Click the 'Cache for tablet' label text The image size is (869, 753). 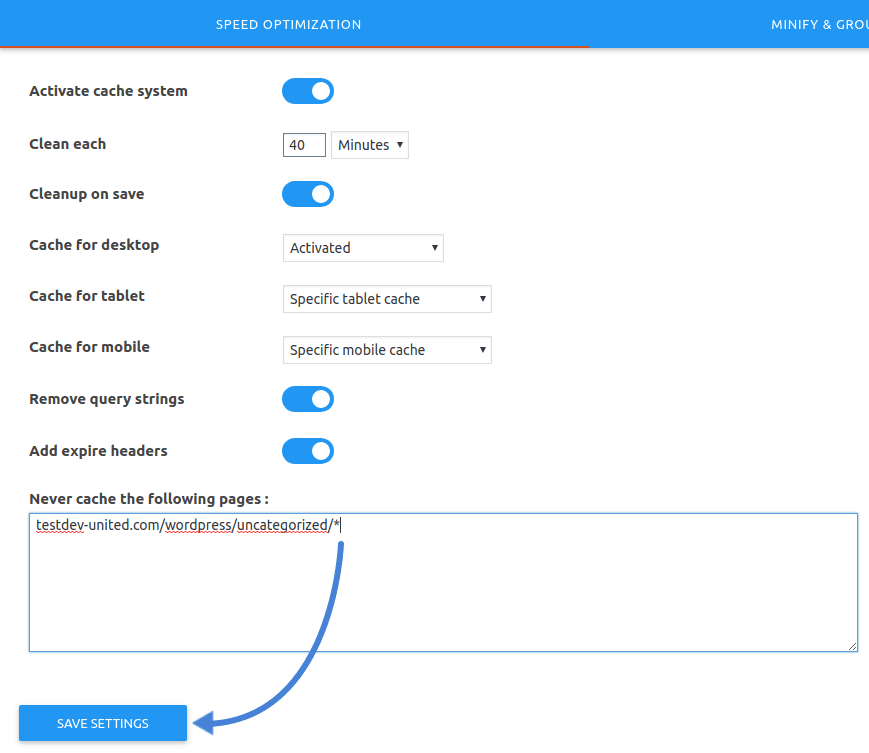coord(87,296)
